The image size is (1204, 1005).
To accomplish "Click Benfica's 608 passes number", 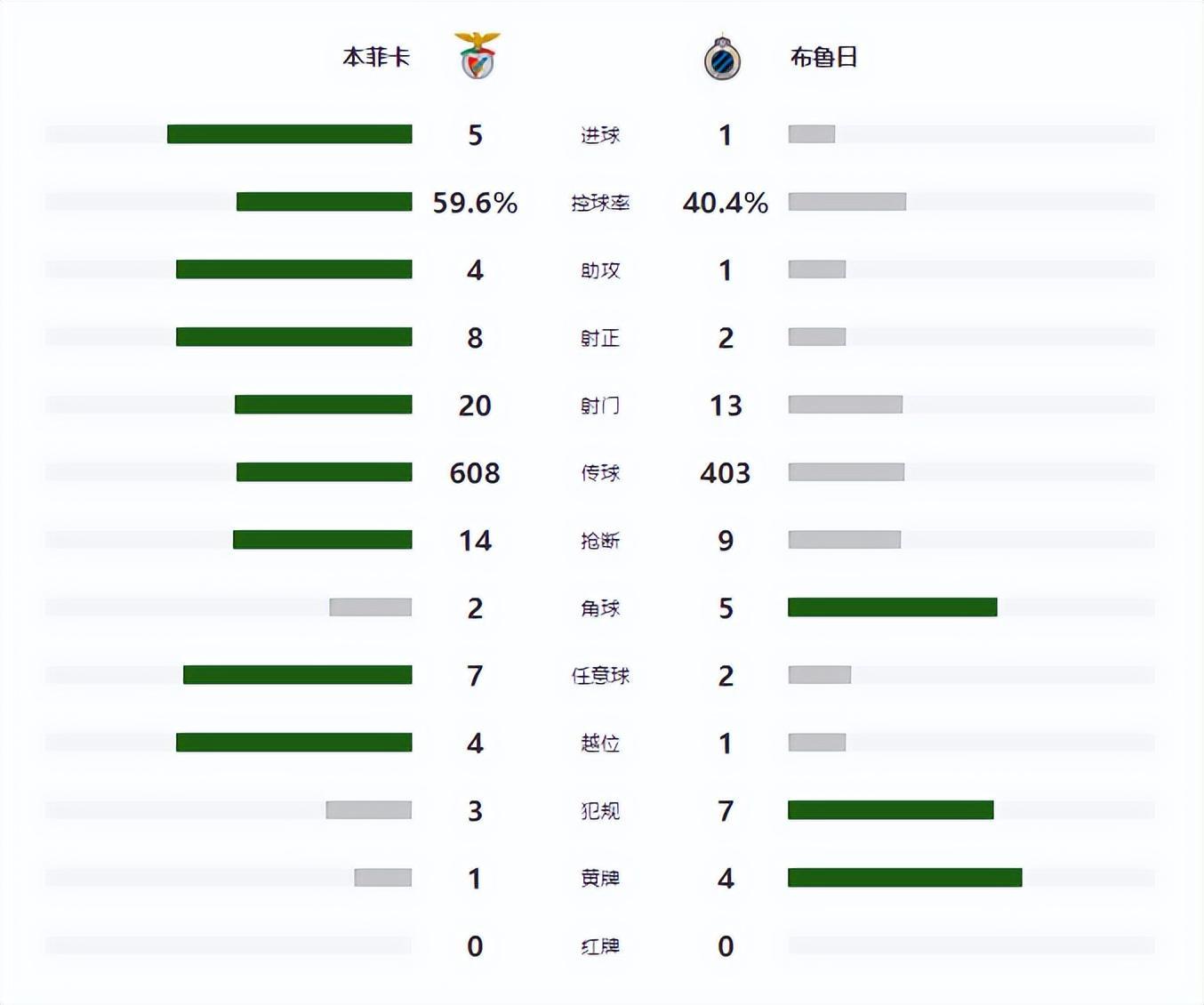I will click(475, 473).
